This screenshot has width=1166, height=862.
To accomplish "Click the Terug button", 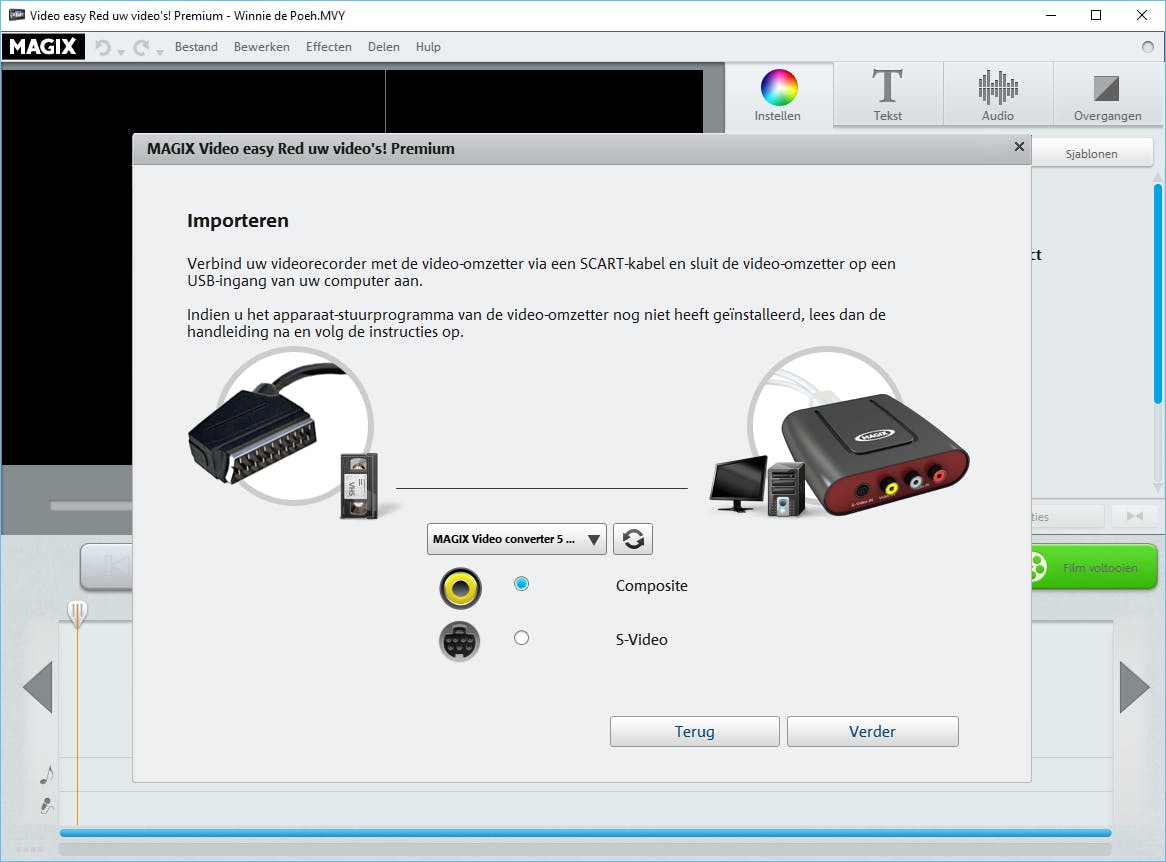I will point(695,731).
